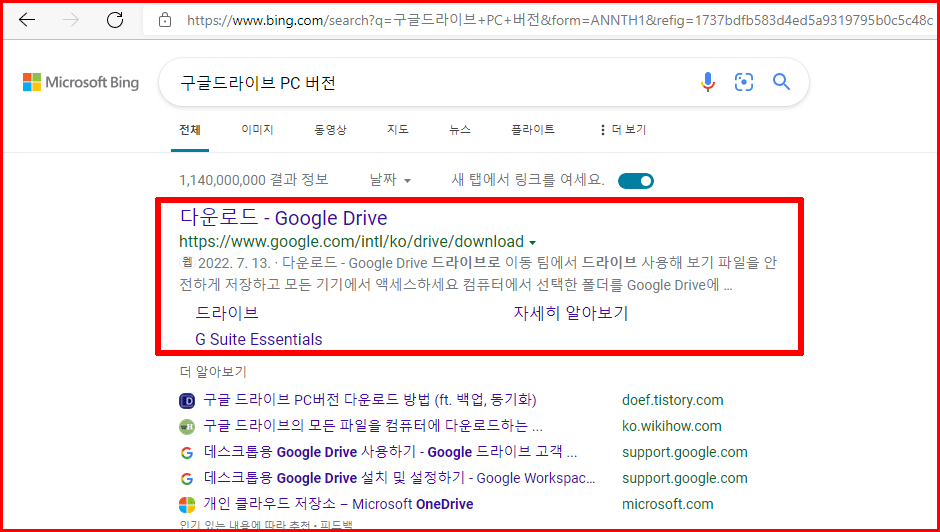The width and height of the screenshot is (940, 532).
Task: Open the 다운로드 - Google Drive result title
Action: click(x=283, y=218)
